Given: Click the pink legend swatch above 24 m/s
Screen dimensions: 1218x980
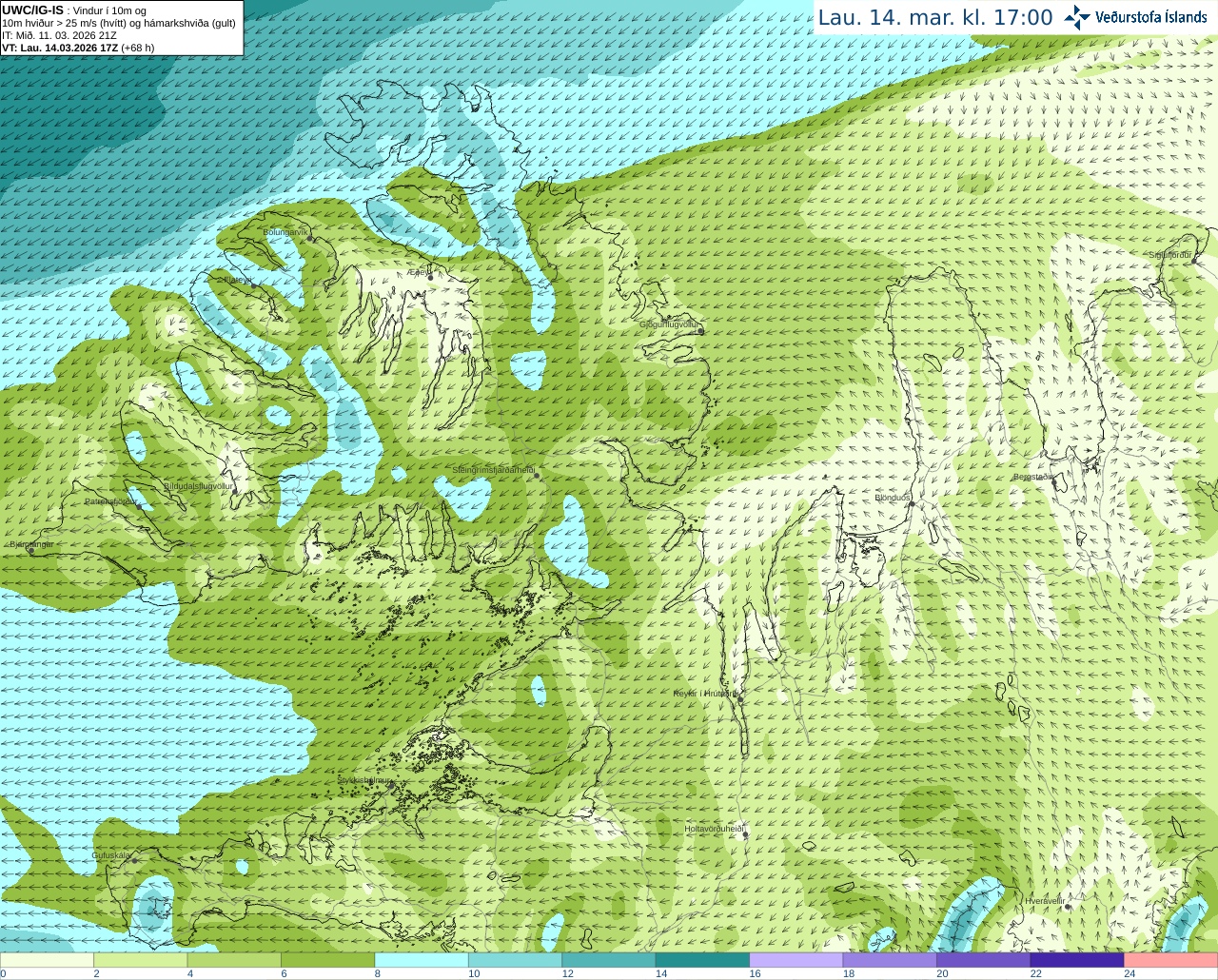Looking at the screenshot, I should point(1171,960).
